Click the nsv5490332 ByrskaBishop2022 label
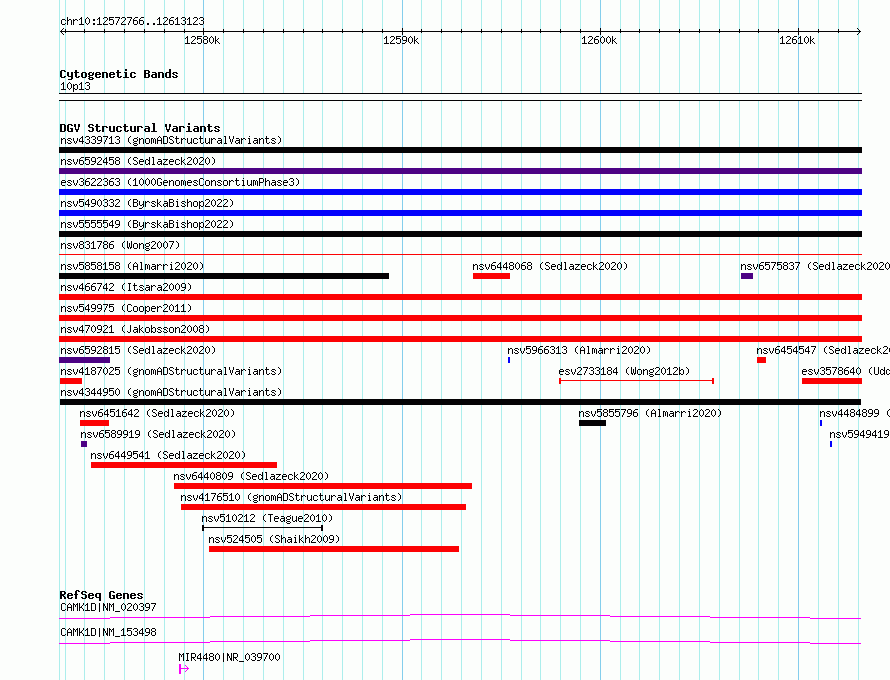 coord(147,203)
